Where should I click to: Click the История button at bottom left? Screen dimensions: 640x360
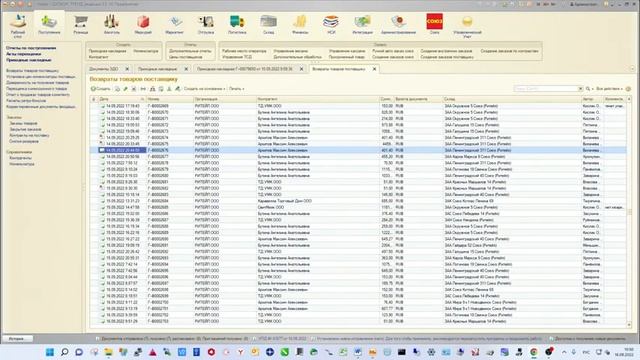point(18,338)
